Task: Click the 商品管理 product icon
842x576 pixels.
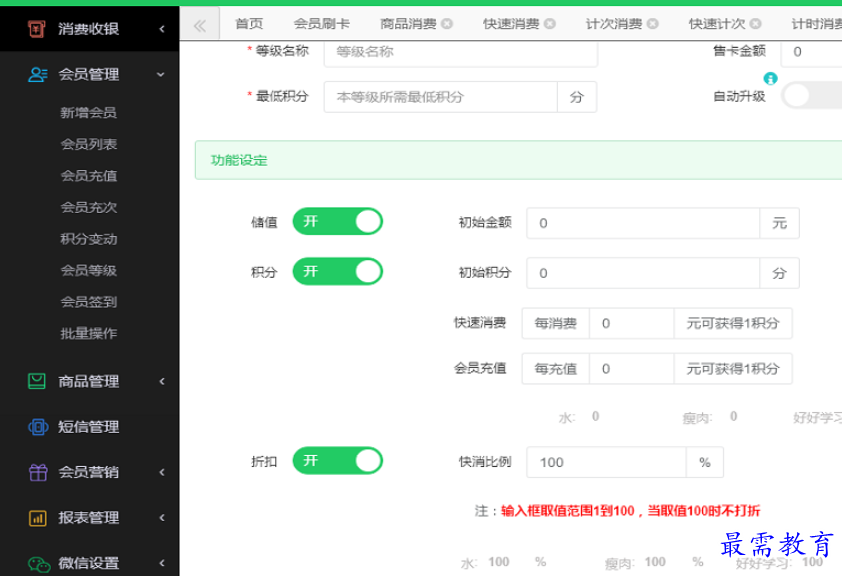Action: pyautogui.click(x=37, y=381)
